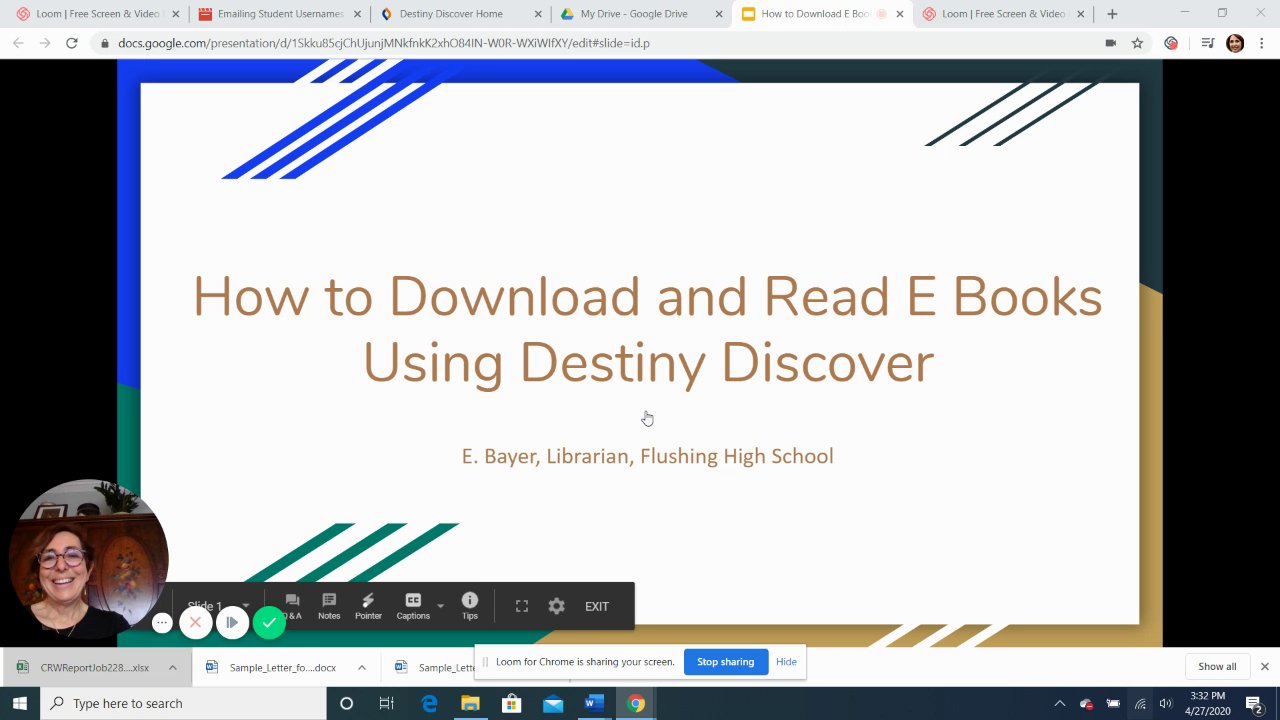The image size is (1280, 720).
Task: Open media control icon in Chrome toolbar
Action: pyautogui.click(x=1207, y=43)
